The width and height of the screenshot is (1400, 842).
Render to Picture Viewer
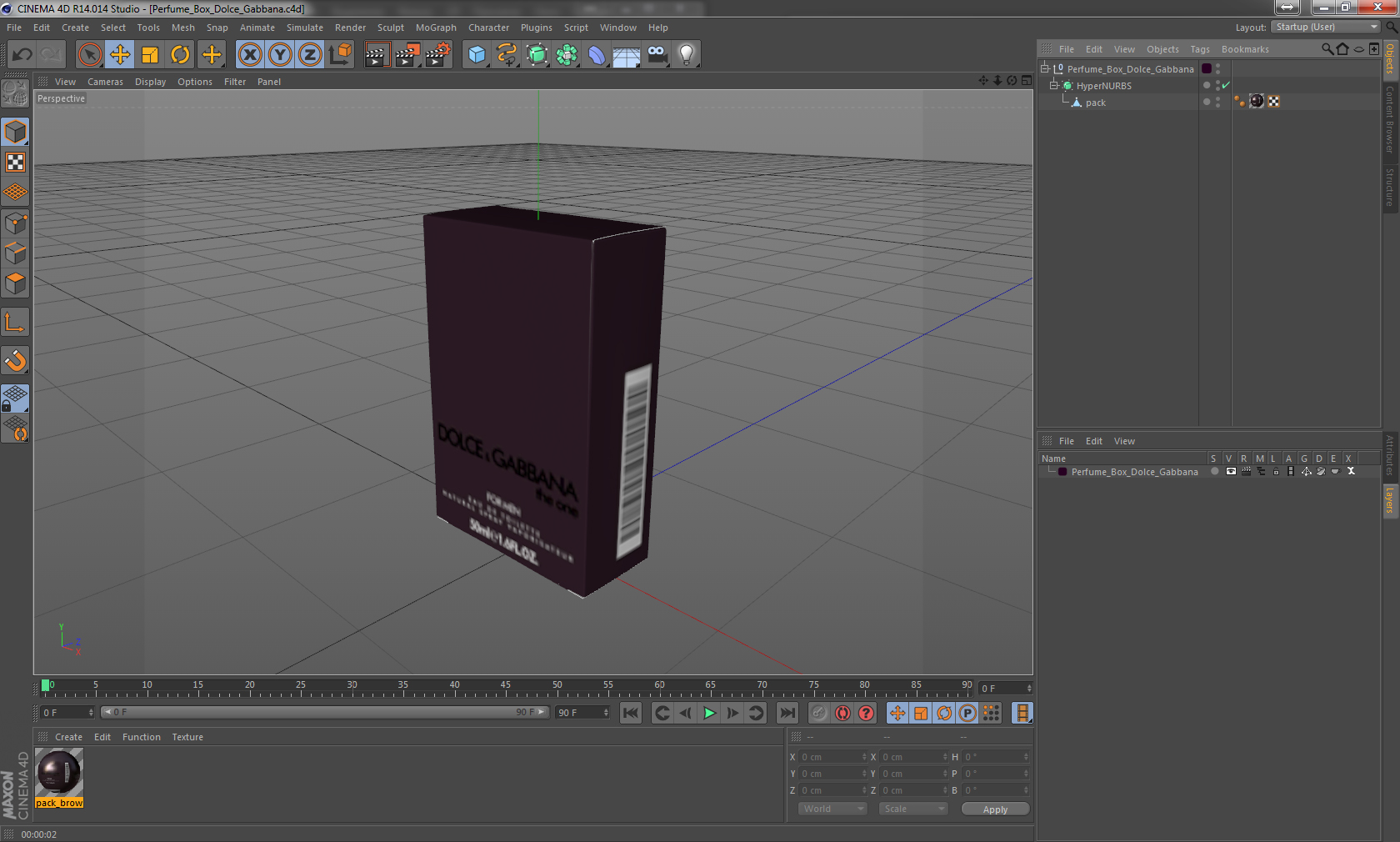(x=407, y=55)
